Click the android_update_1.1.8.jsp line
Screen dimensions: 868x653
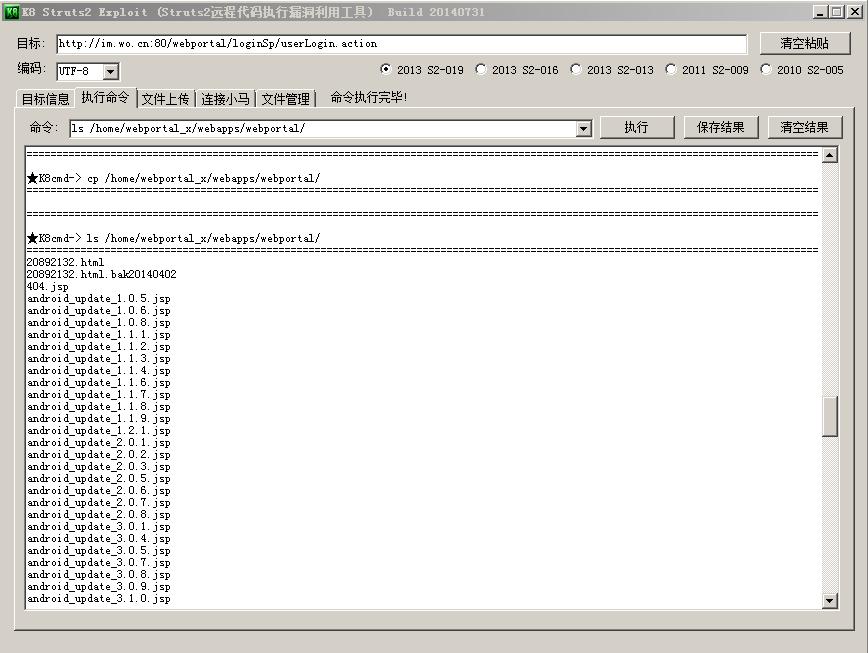coord(99,407)
